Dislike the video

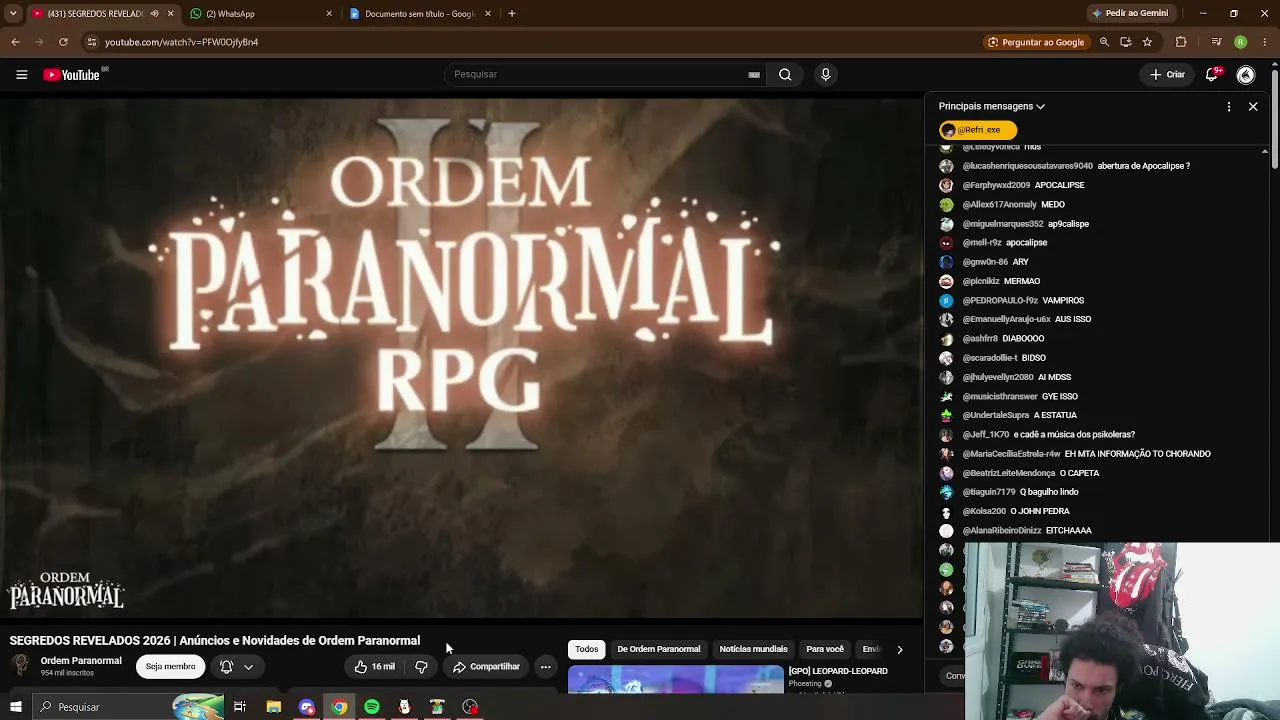click(421, 667)
